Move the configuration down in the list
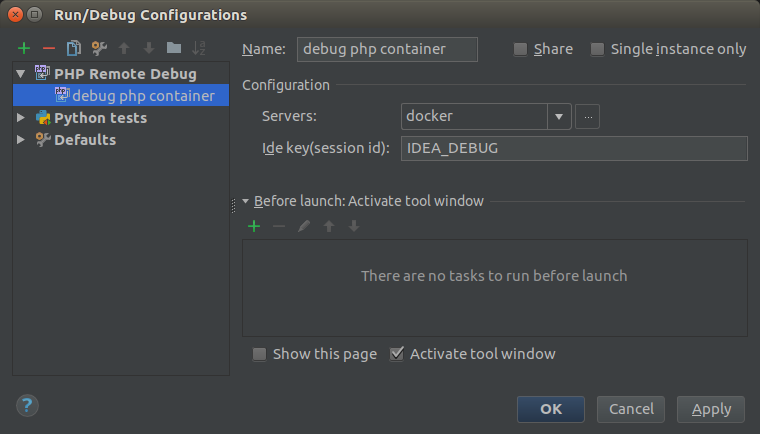Image resolution: width=760 pixels, height=434 pixels. coord(149,48)
